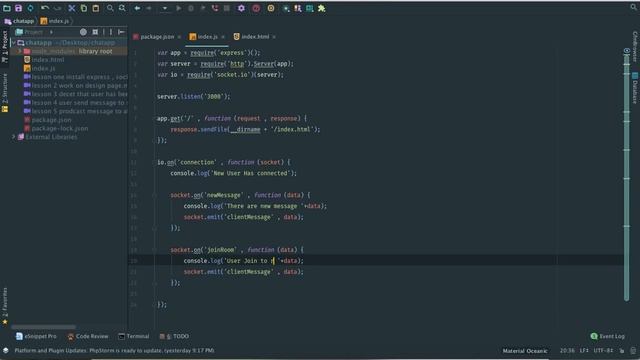Screen dimensions: 640x360
Task: Click Material Oceanic theme in status bar
Action: click(525, 351)
